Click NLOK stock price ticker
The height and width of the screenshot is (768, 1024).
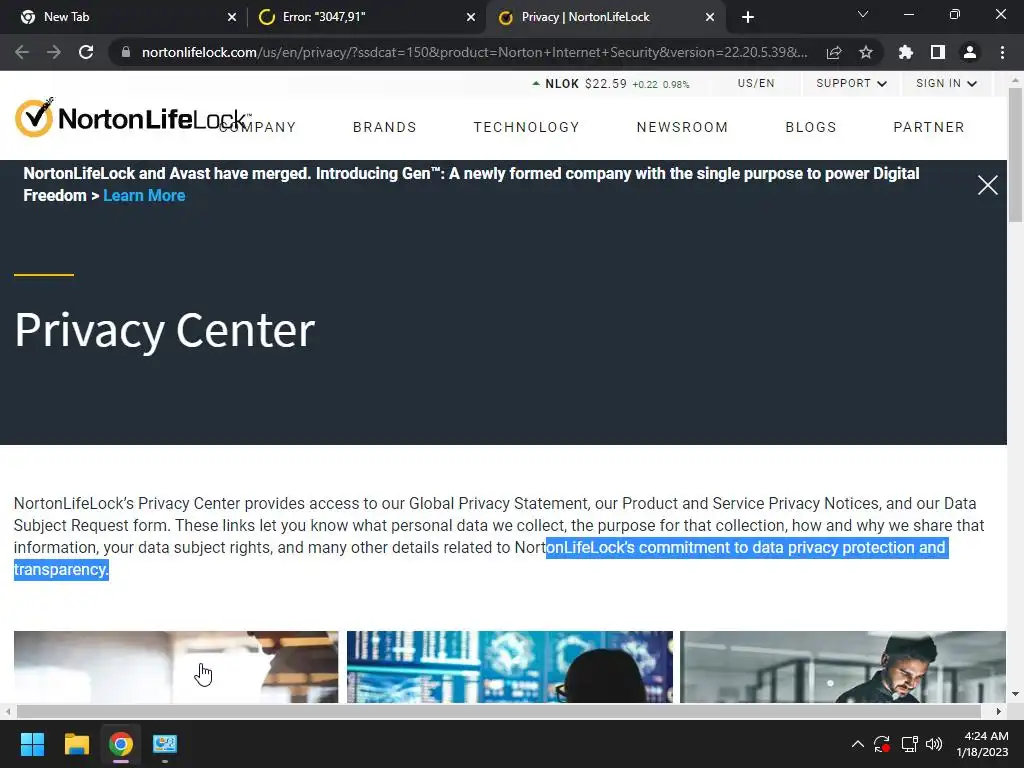coord(611,84)
